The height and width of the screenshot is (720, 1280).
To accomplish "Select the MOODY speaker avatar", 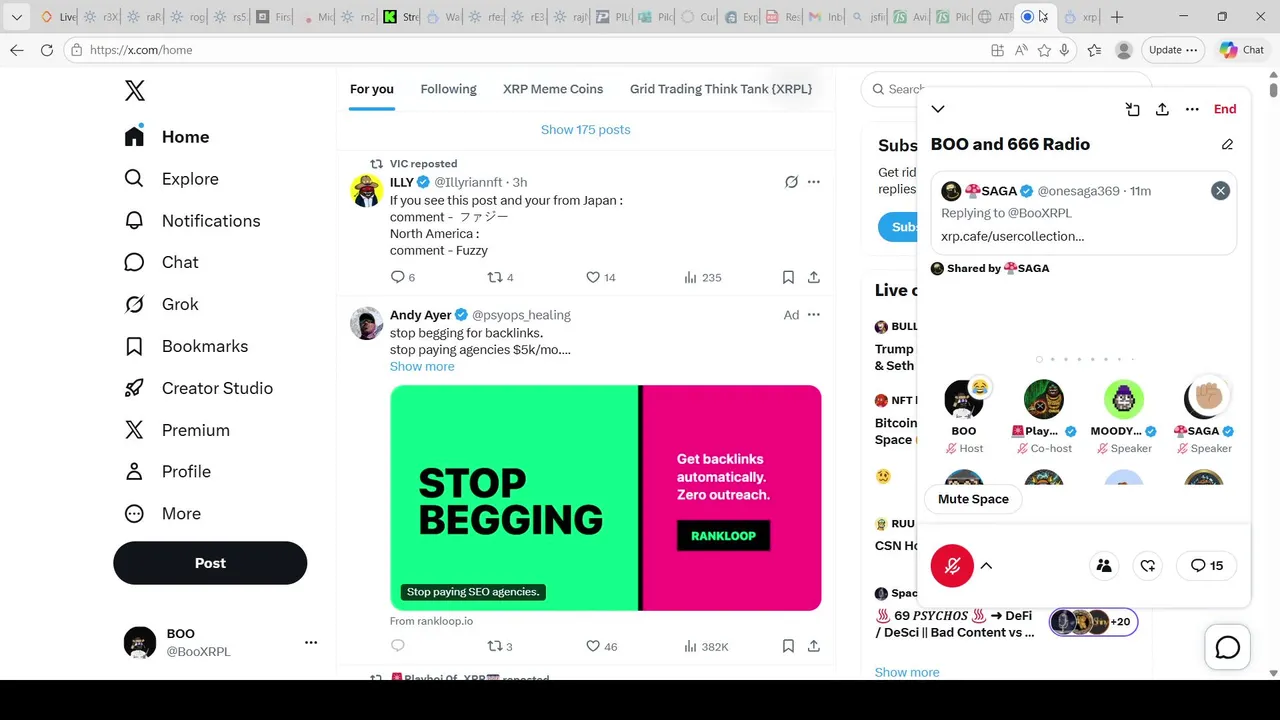I will click(x=1124, y=400).
